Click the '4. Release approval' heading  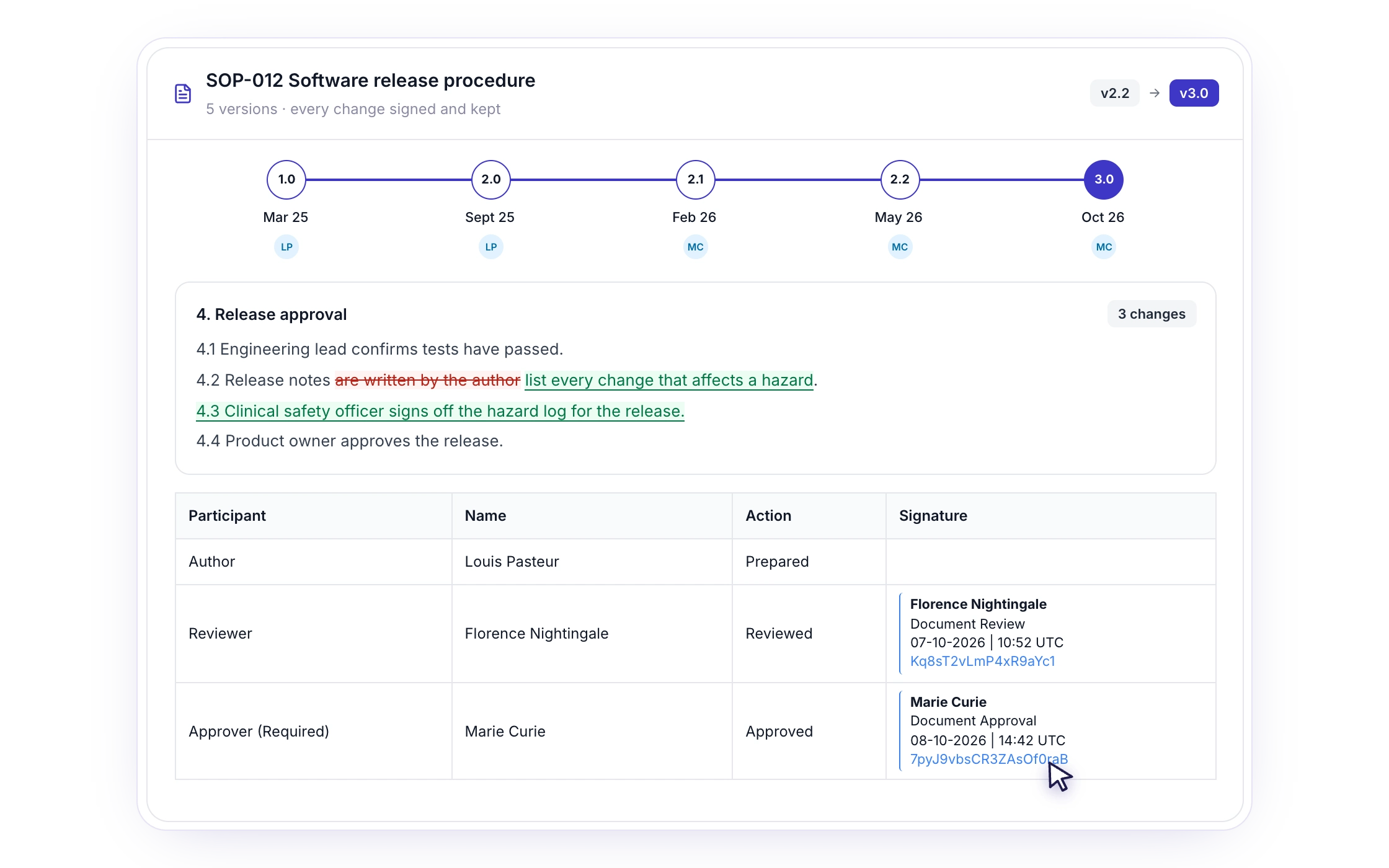pos(272,314)
